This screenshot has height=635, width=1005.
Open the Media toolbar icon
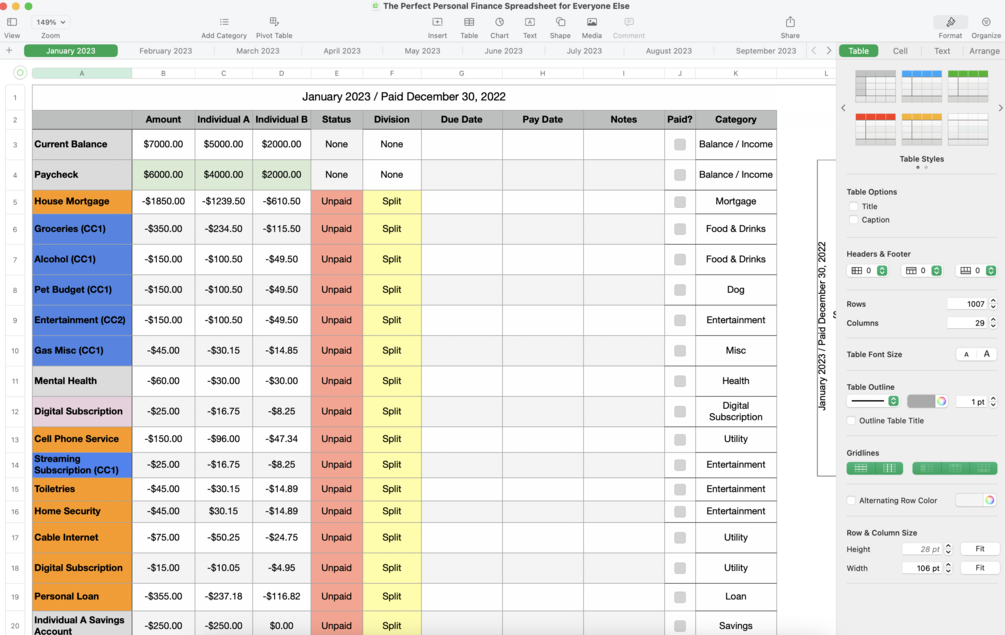pyautogui.click(x=592, y=22)
